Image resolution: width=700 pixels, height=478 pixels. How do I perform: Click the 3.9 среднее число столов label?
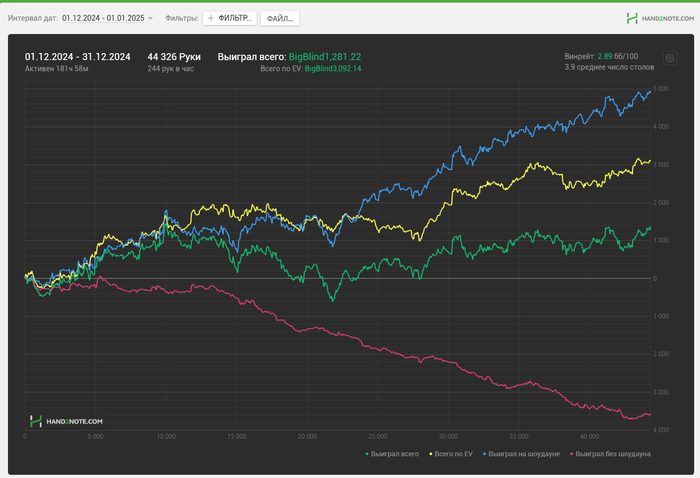point(609,67)
